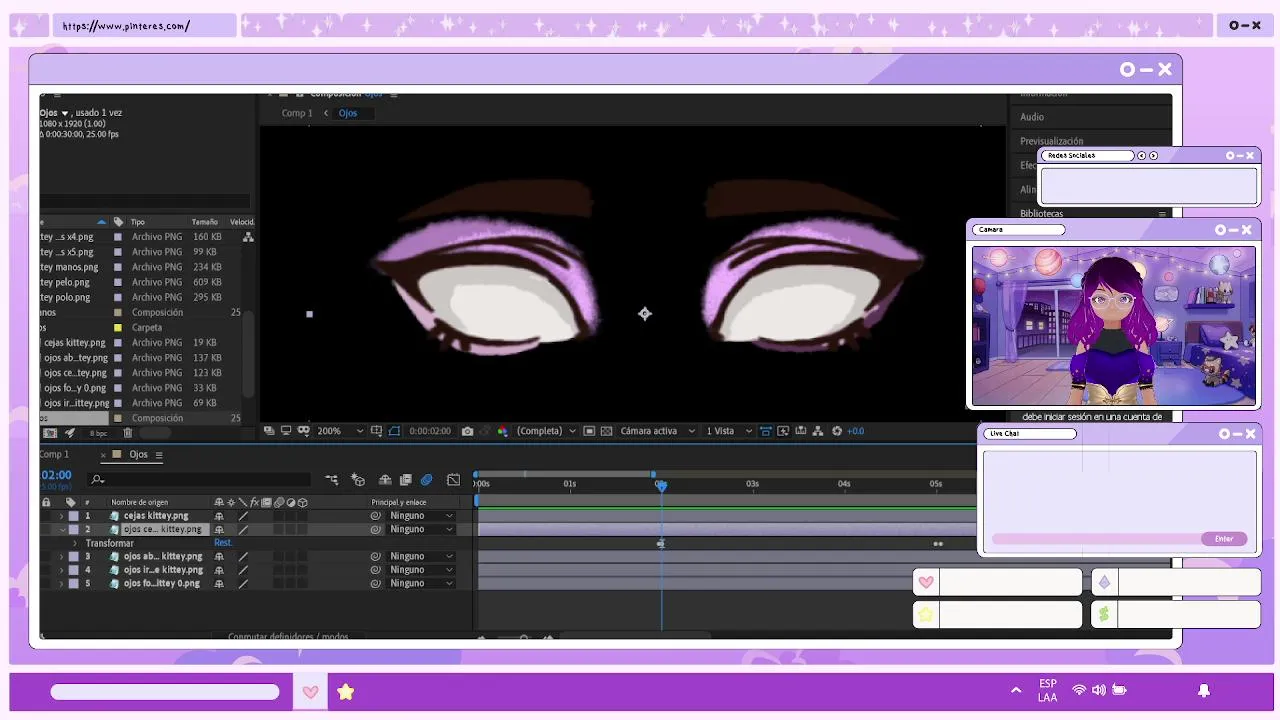Screen dimensions: 1280x720
Task: Click the current time 0:00:02:00 in viewer
Action: tap(430, 431)
